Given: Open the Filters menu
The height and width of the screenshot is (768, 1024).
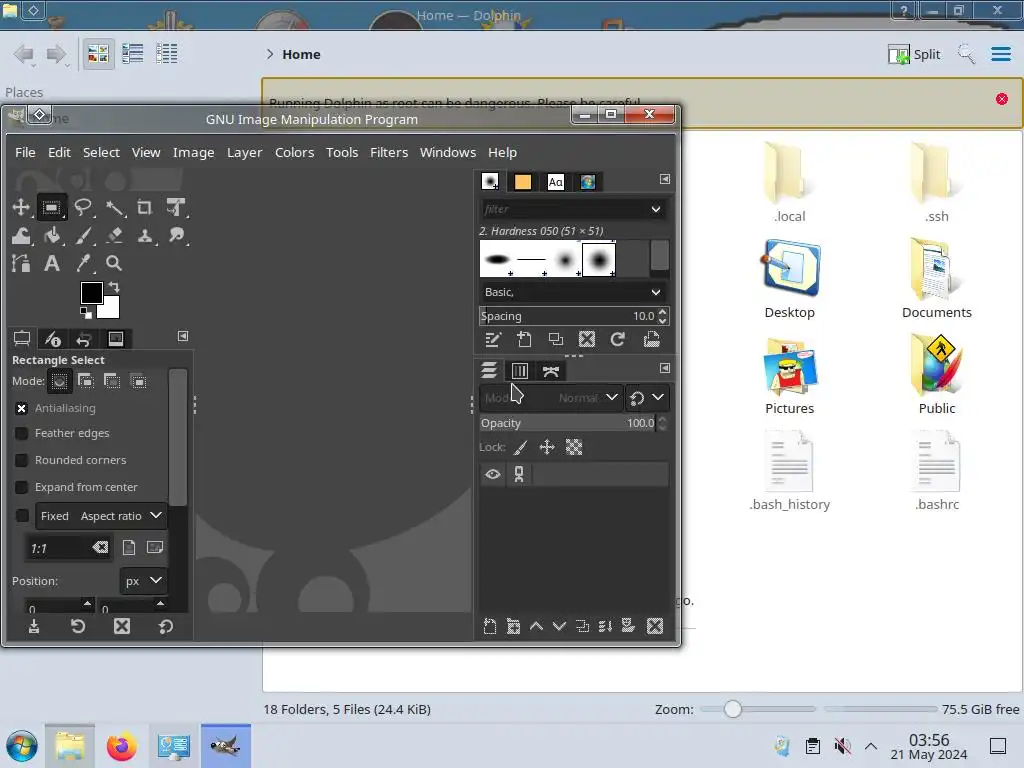Looking at the screenshot, I should pos(389,152).
